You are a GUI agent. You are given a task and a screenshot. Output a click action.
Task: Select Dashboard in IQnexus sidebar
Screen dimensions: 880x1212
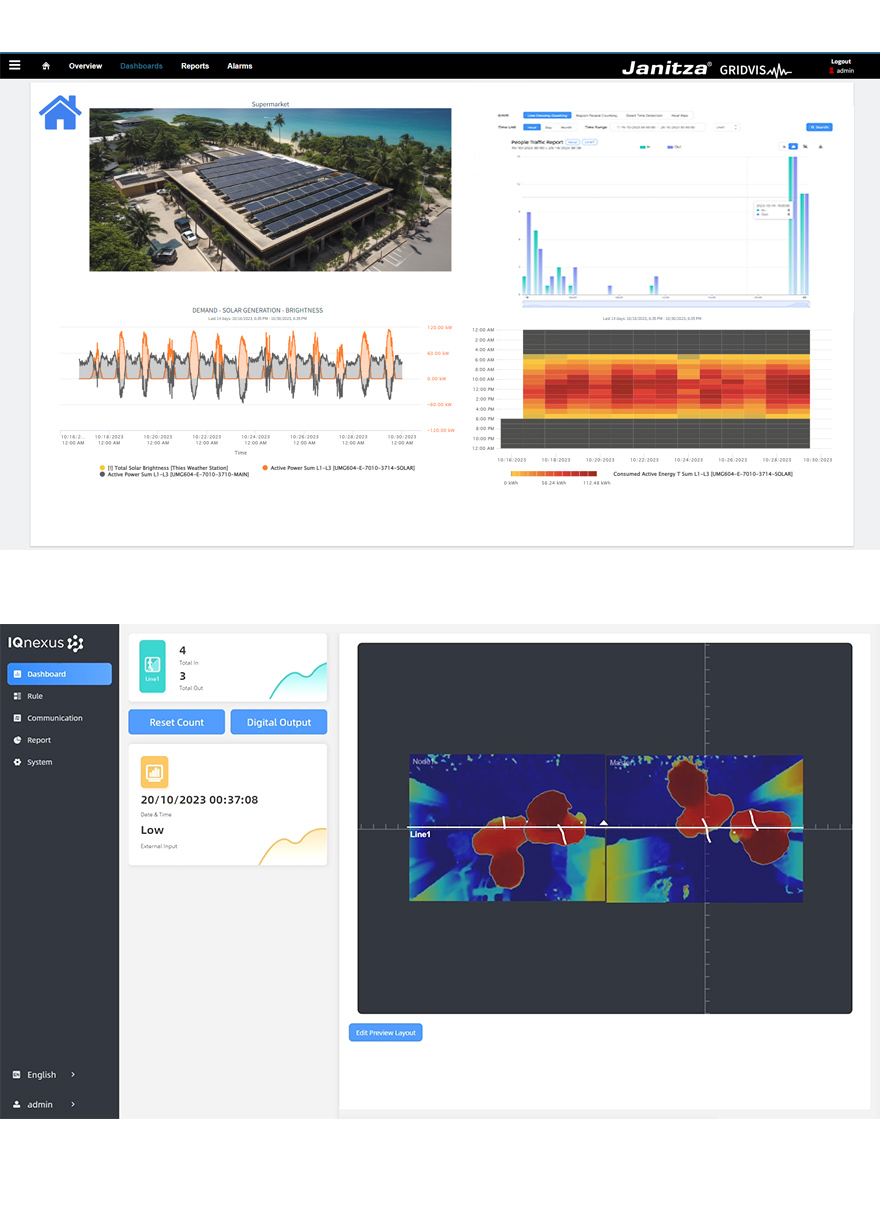[x=60, y=674]
